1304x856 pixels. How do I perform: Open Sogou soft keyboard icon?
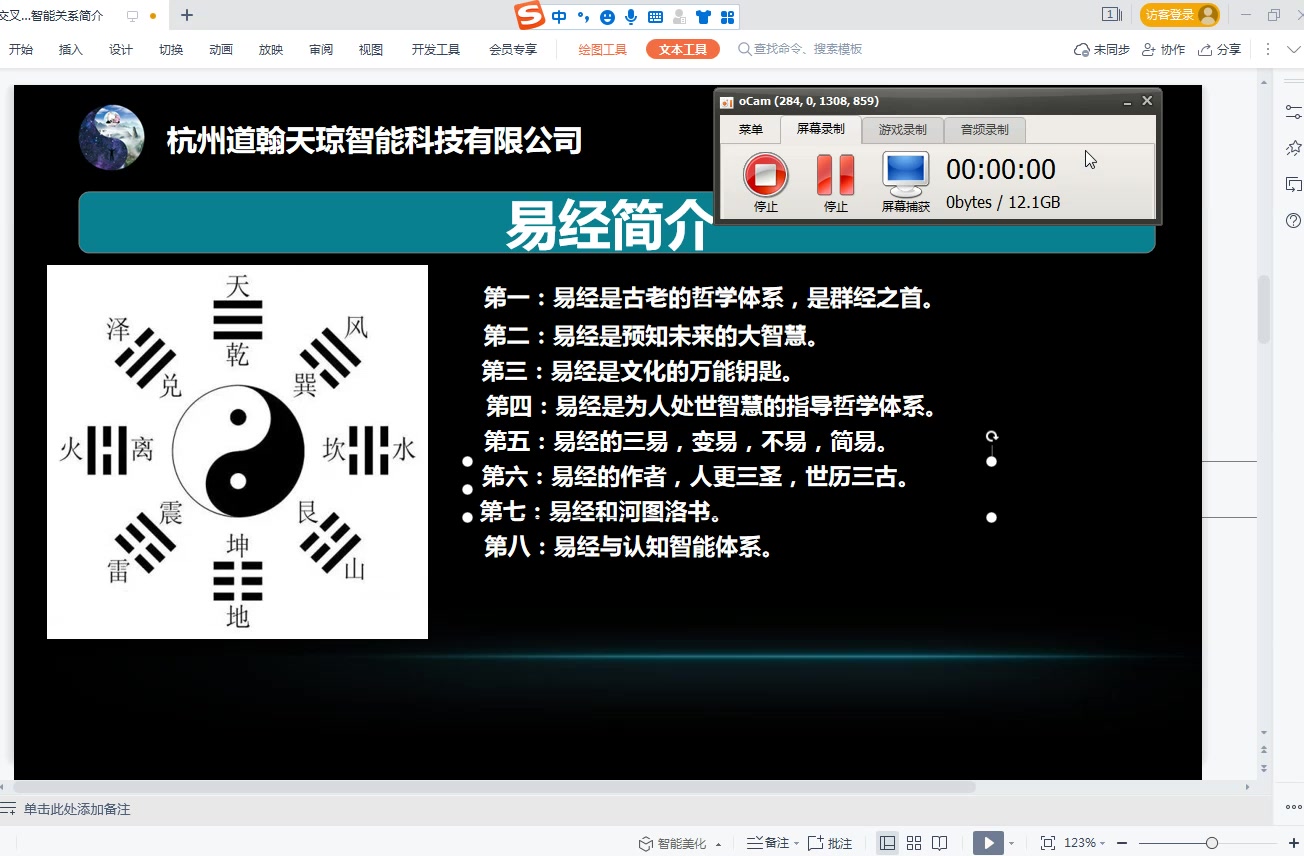655,17
